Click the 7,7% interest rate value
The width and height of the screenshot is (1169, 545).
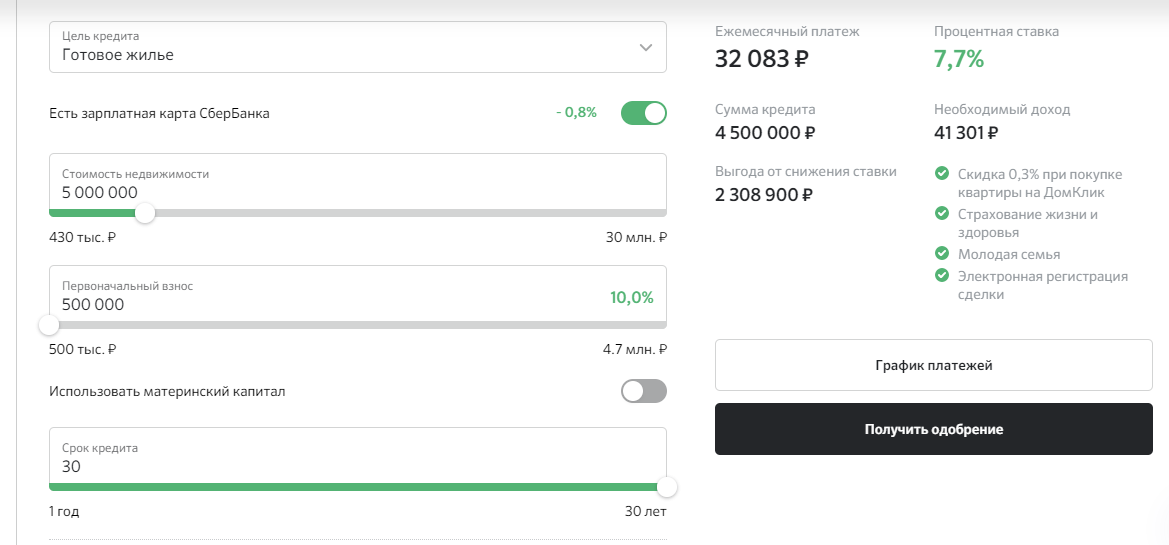[x=959, y=60]
